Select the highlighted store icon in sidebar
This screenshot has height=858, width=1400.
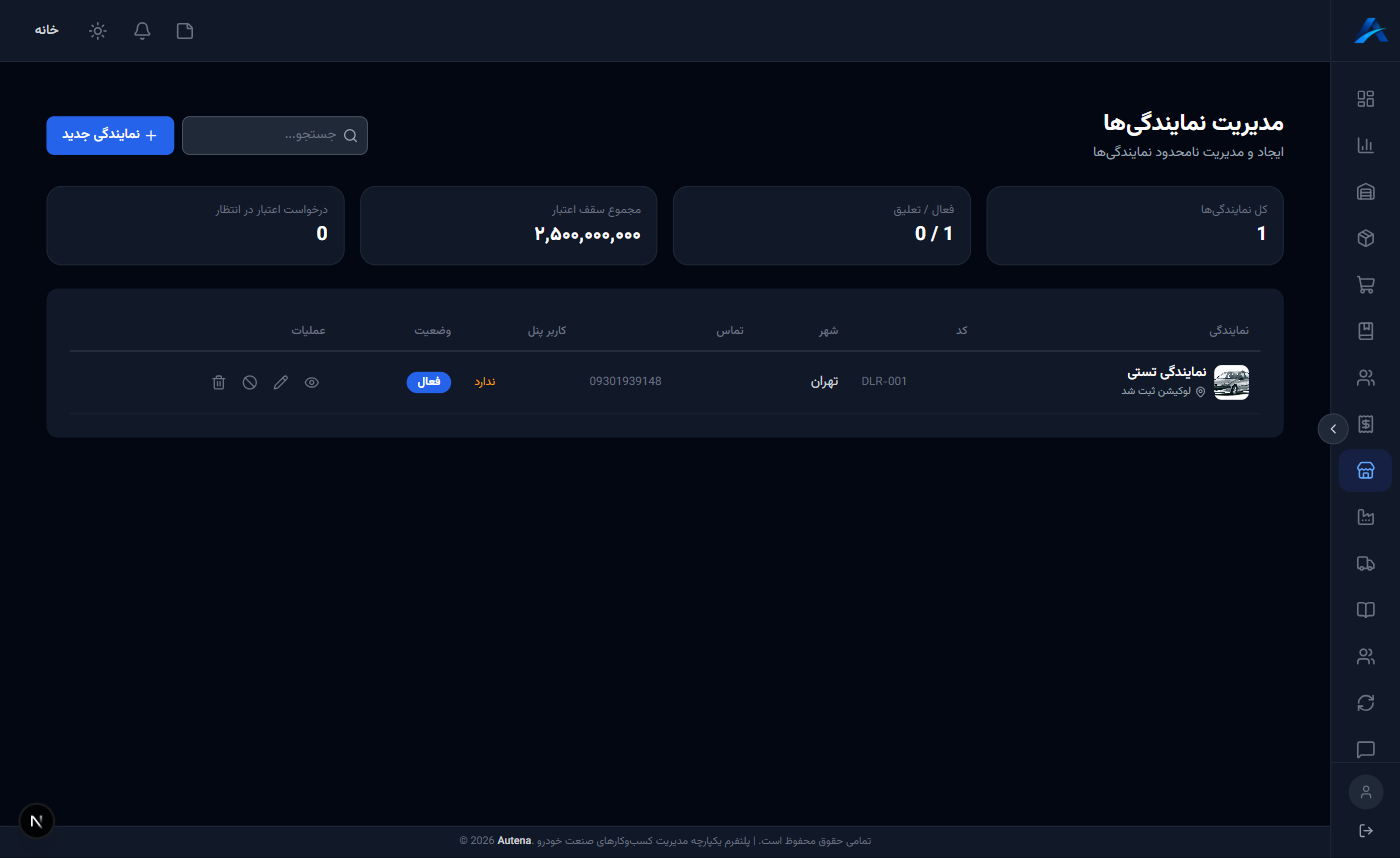coord(1365,471)
